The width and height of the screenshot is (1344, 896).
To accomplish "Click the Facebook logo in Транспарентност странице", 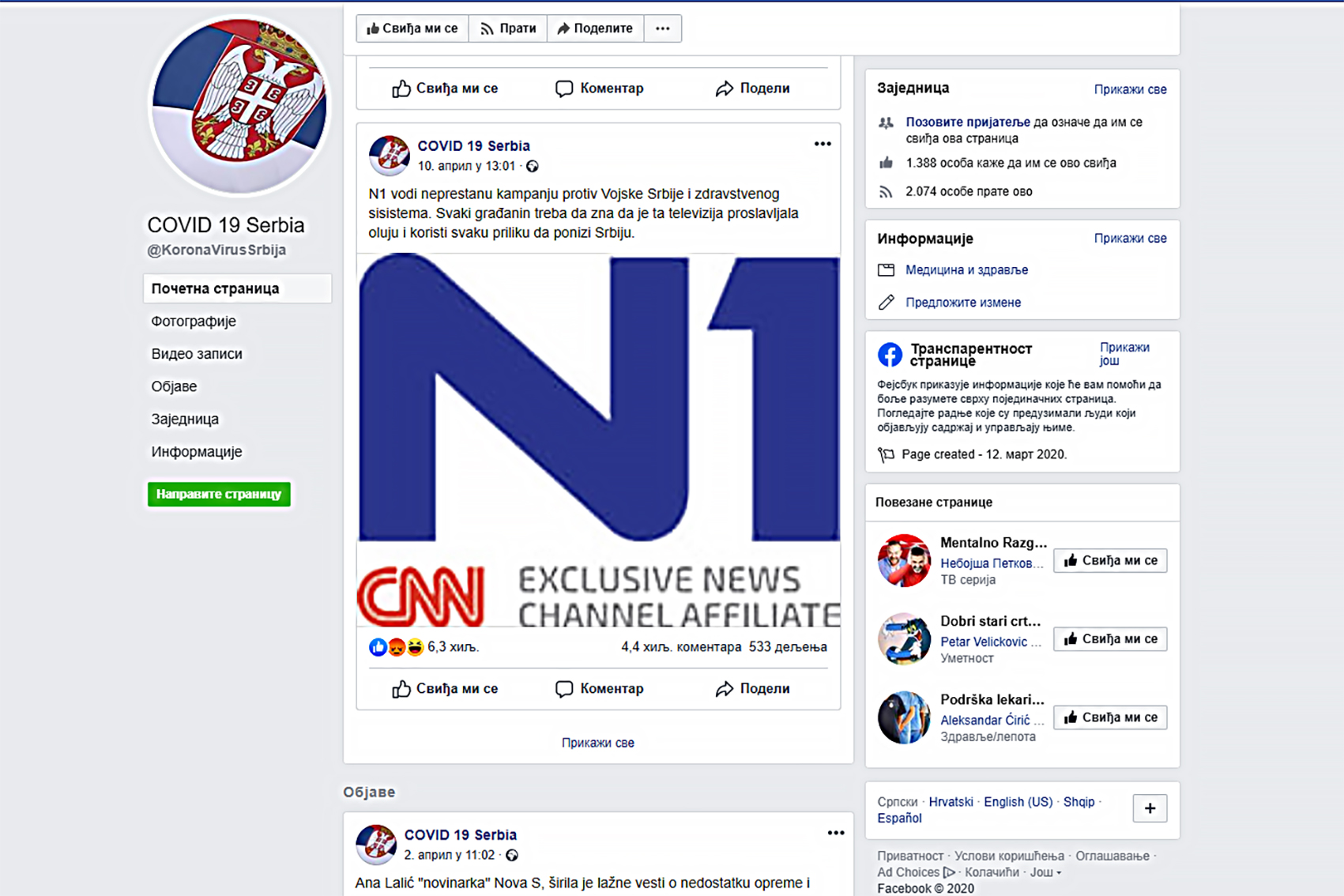I will tap(890, 355).
